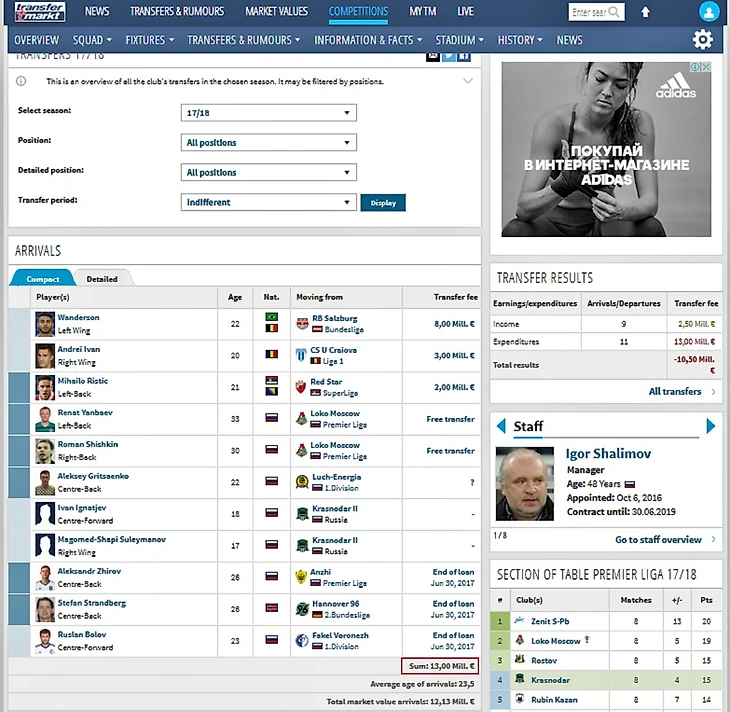Screen dimensions: 730x712
Task: Open the Squad submenu
Action: 92,40
